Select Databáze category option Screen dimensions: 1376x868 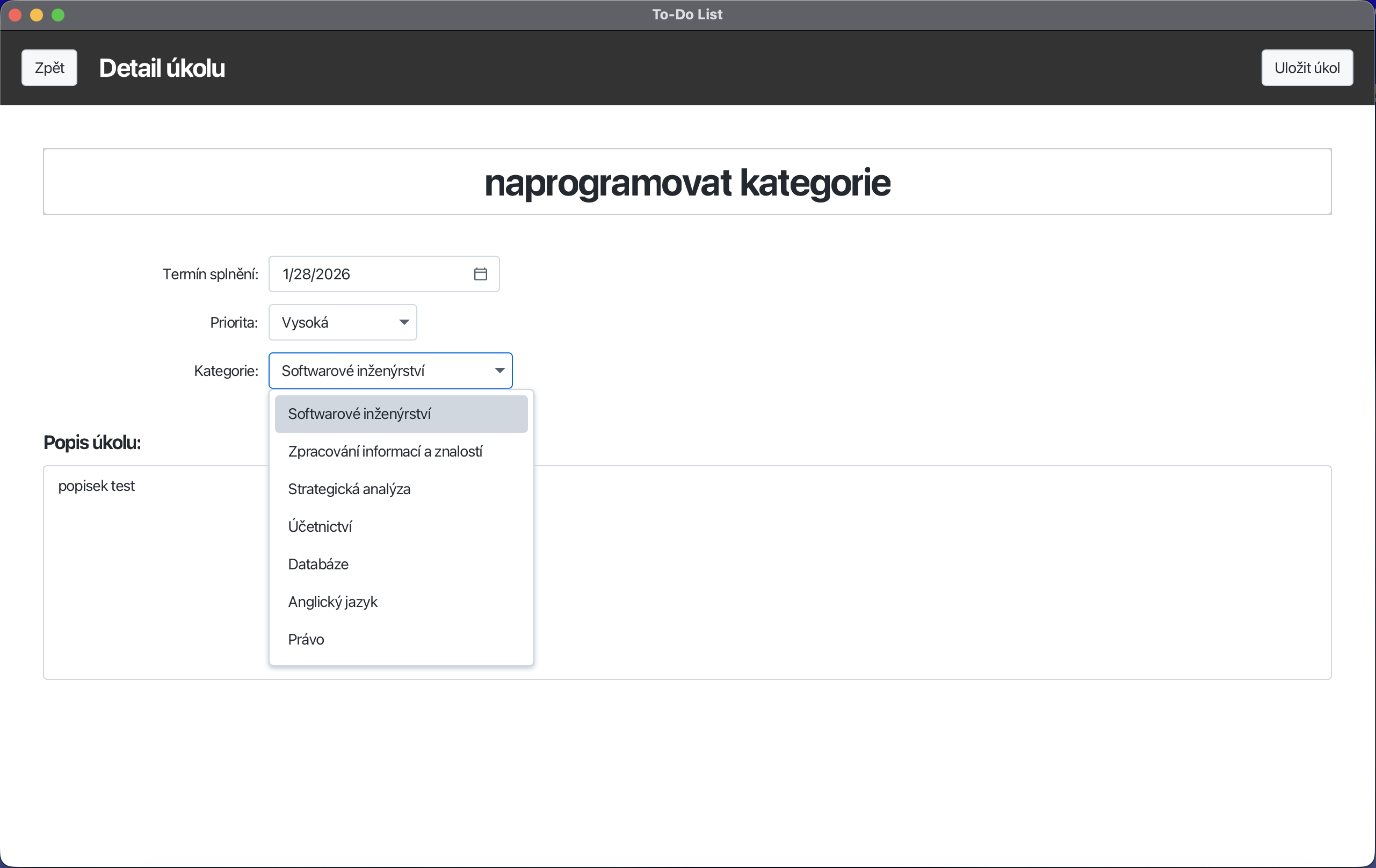[x=318, y=564]
